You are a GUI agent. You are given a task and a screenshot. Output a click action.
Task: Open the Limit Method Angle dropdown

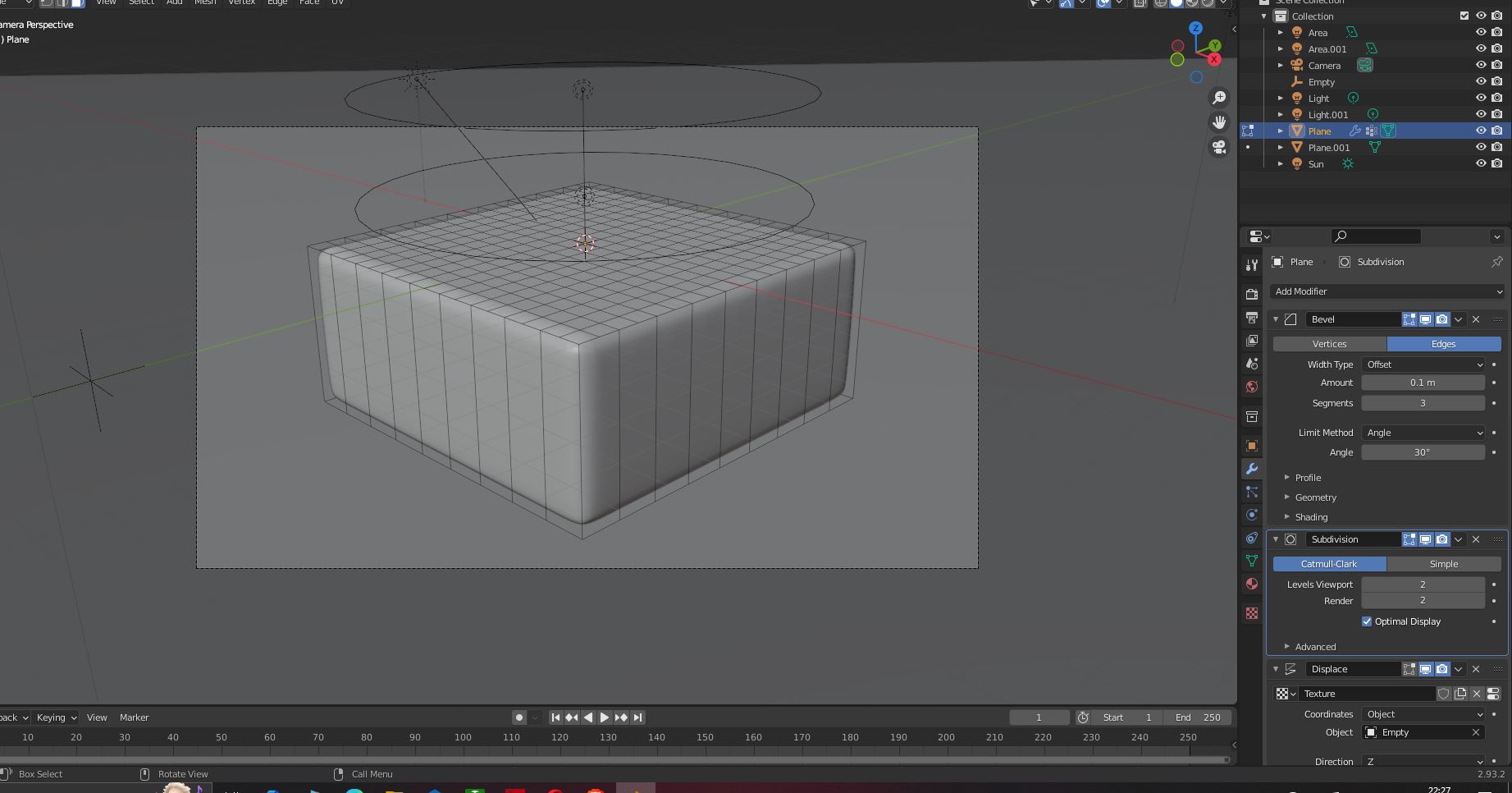(1423, 433)
